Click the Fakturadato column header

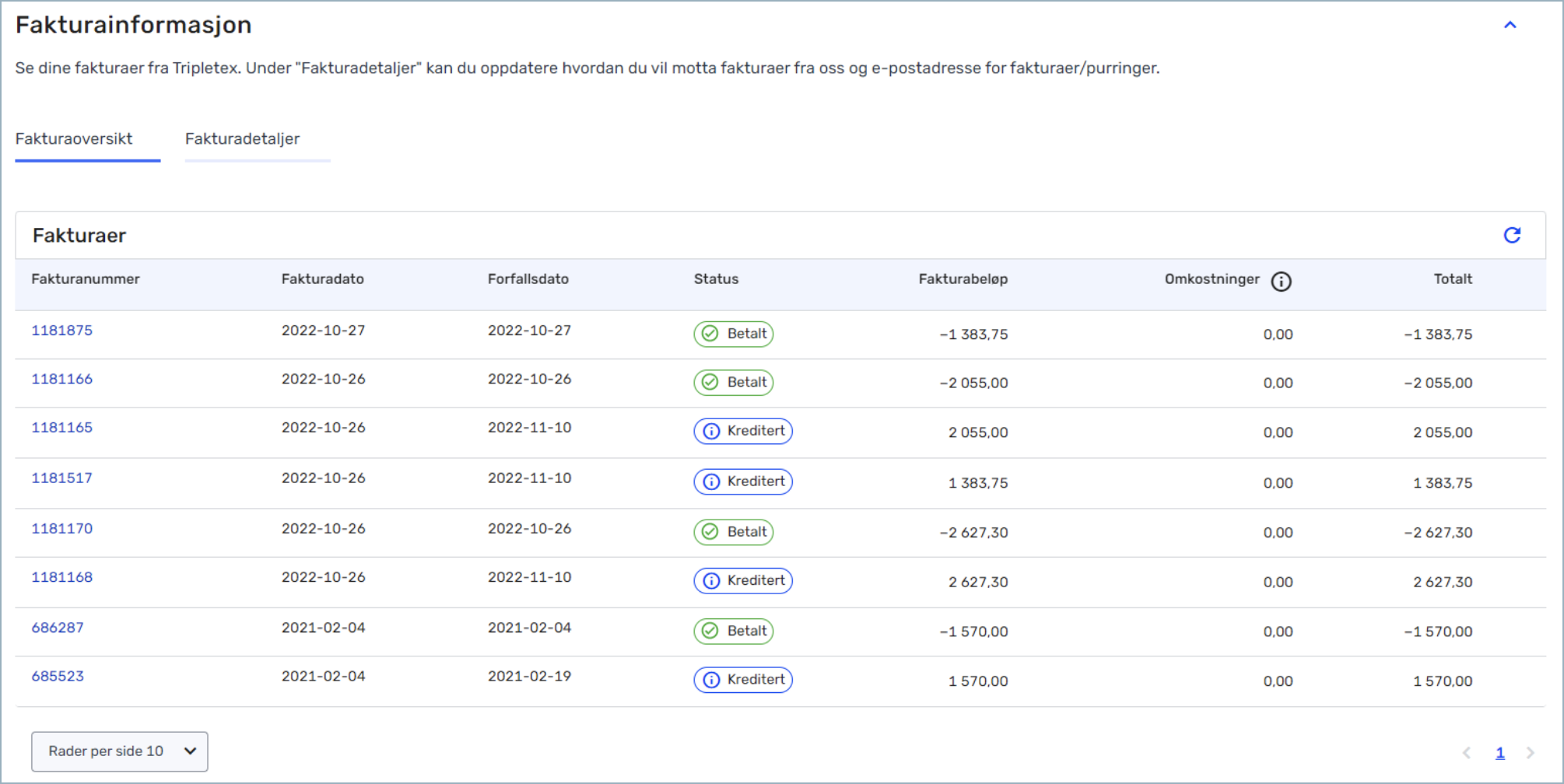(322, 279)
